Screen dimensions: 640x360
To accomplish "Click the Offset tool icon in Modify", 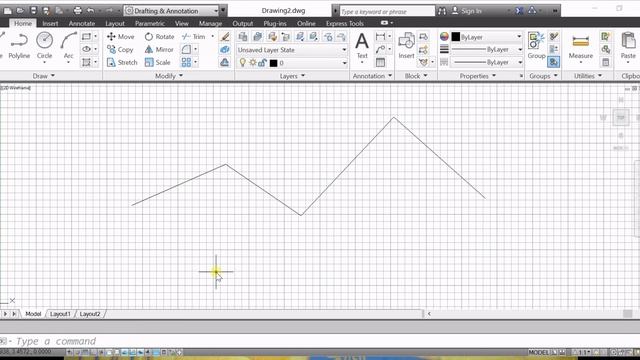I will [x=224, y=62].
